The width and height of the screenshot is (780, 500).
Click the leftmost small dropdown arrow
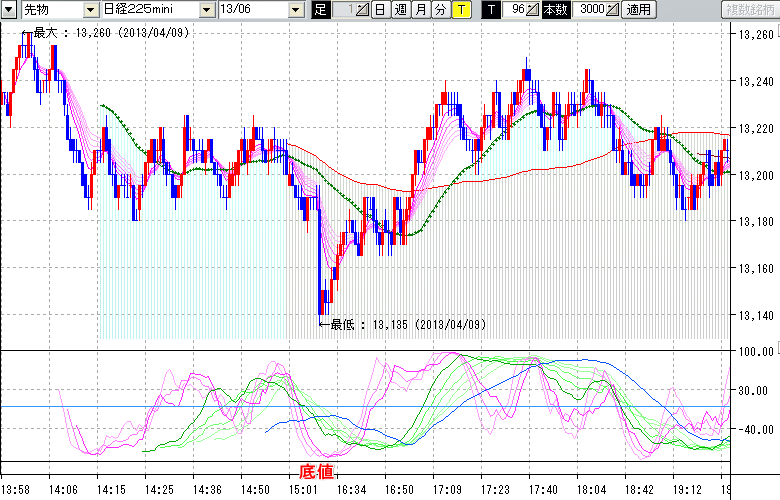(9, 10)
